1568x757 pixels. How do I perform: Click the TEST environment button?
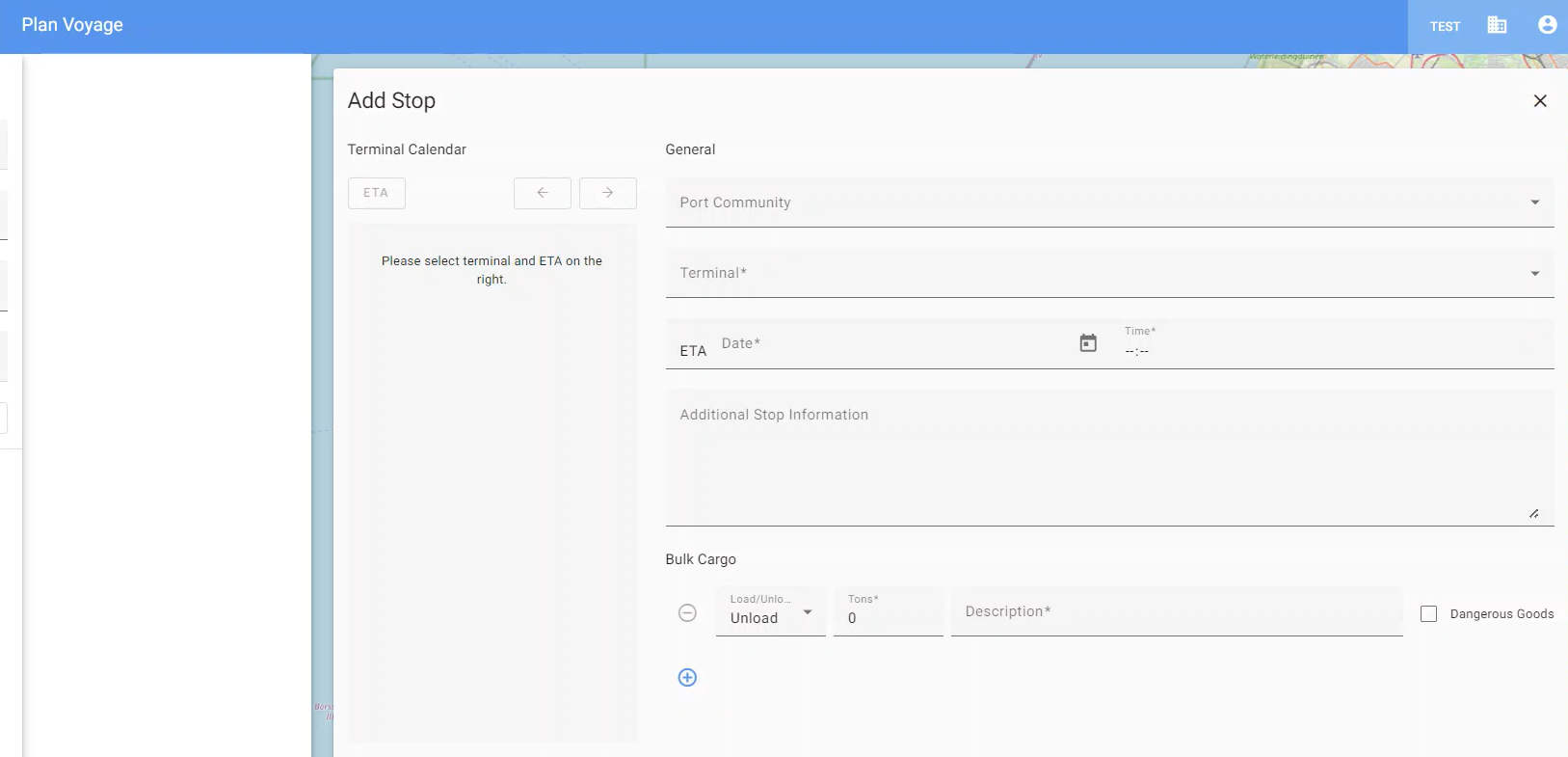(1445, 27)
